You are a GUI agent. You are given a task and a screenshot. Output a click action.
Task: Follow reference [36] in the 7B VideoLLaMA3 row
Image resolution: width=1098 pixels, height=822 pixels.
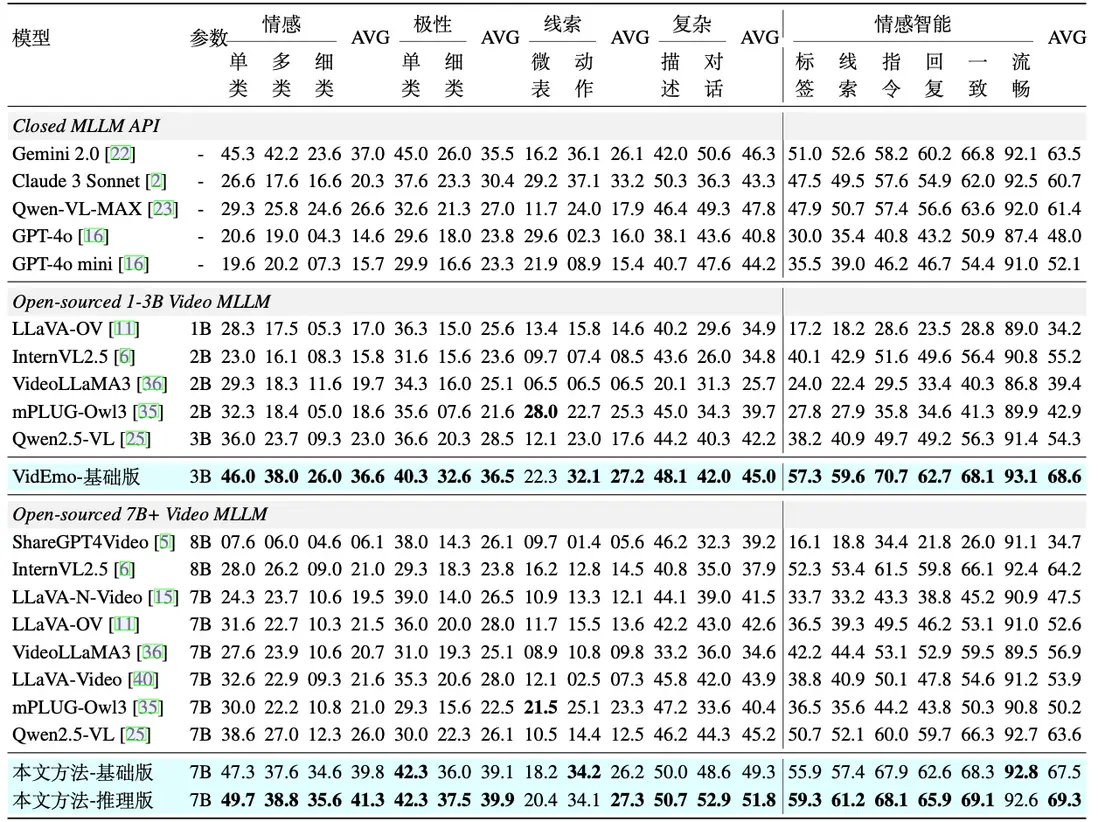[x=152, y=653]
